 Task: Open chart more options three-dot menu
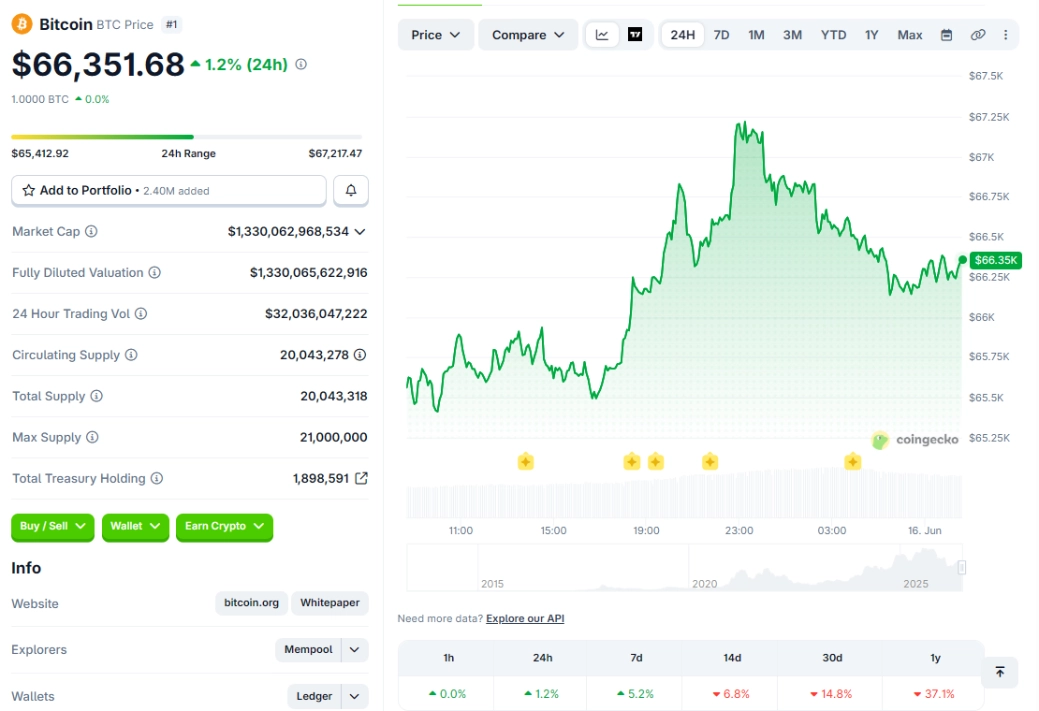pos(1005,35)
